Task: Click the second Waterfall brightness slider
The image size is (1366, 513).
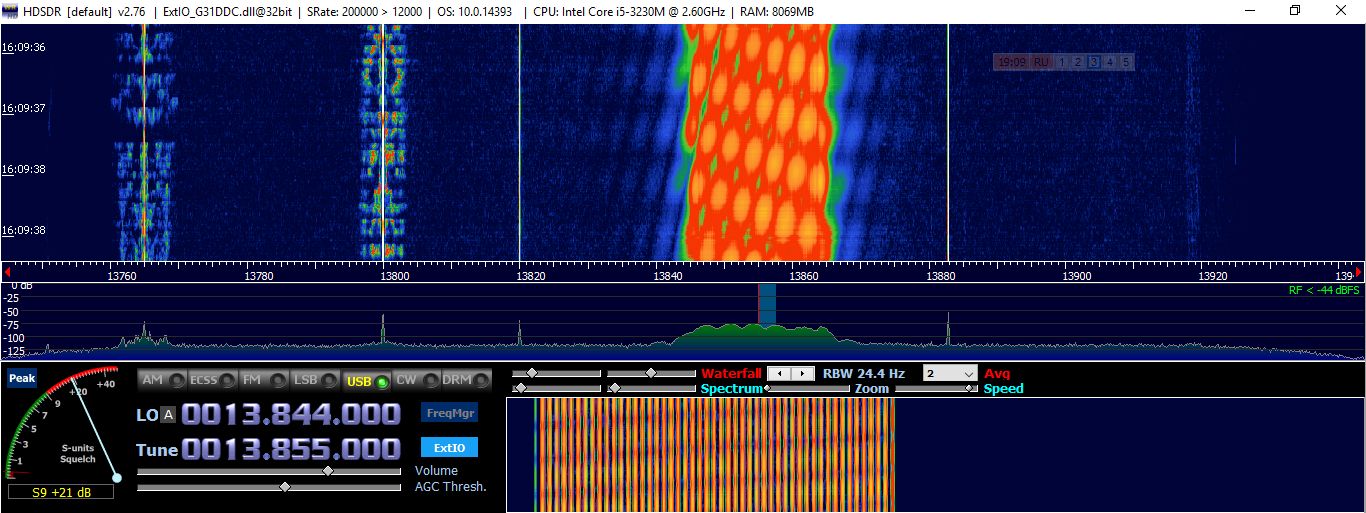Action: coord(651,373)
